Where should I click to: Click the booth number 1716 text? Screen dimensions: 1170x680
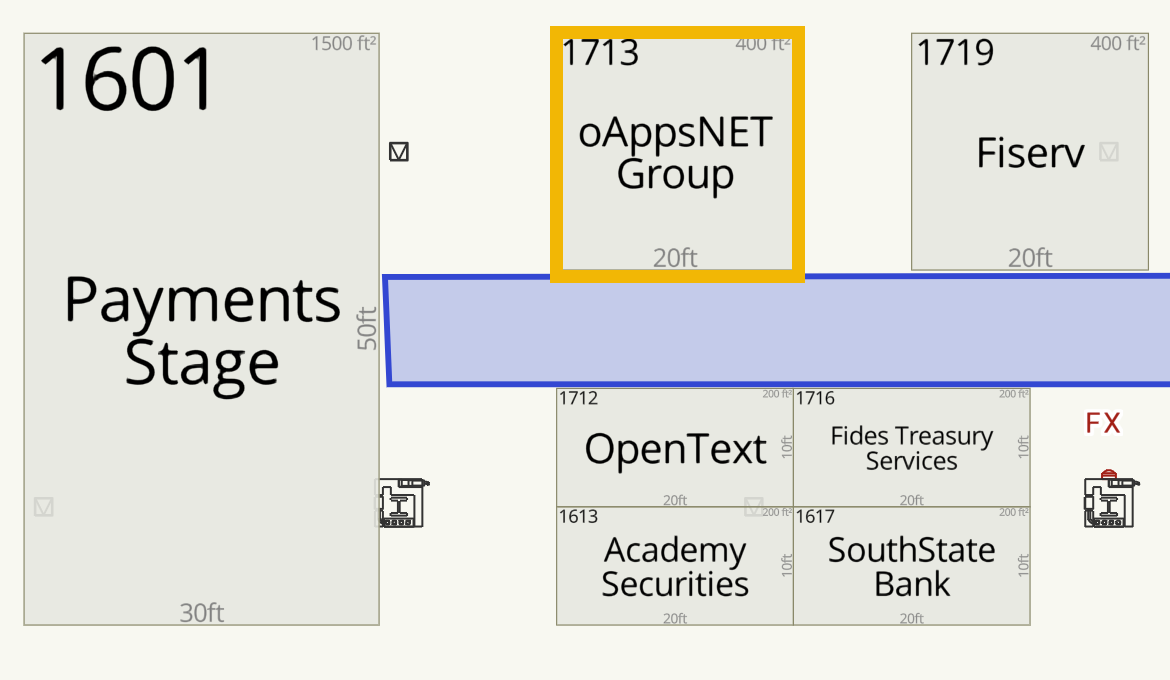(x=815, y=398)
